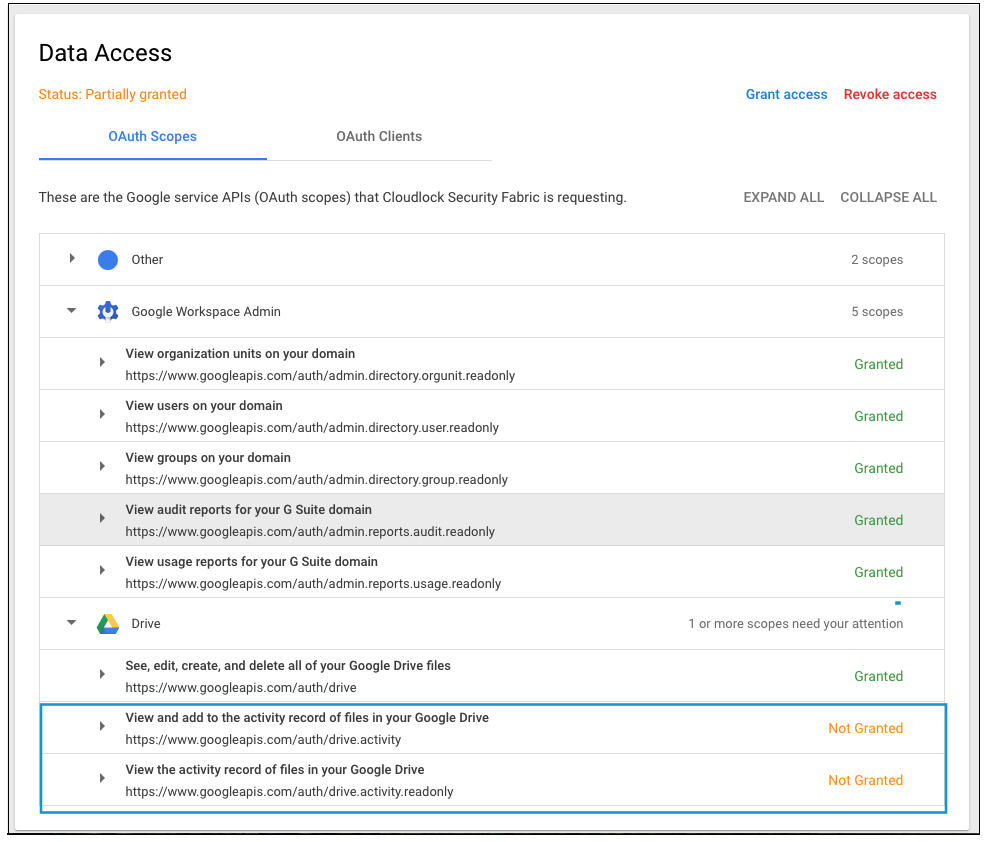The width and height of the screenshot is (984, 842).
Task: Click the Data Access heading
Action: click(105, 53)
